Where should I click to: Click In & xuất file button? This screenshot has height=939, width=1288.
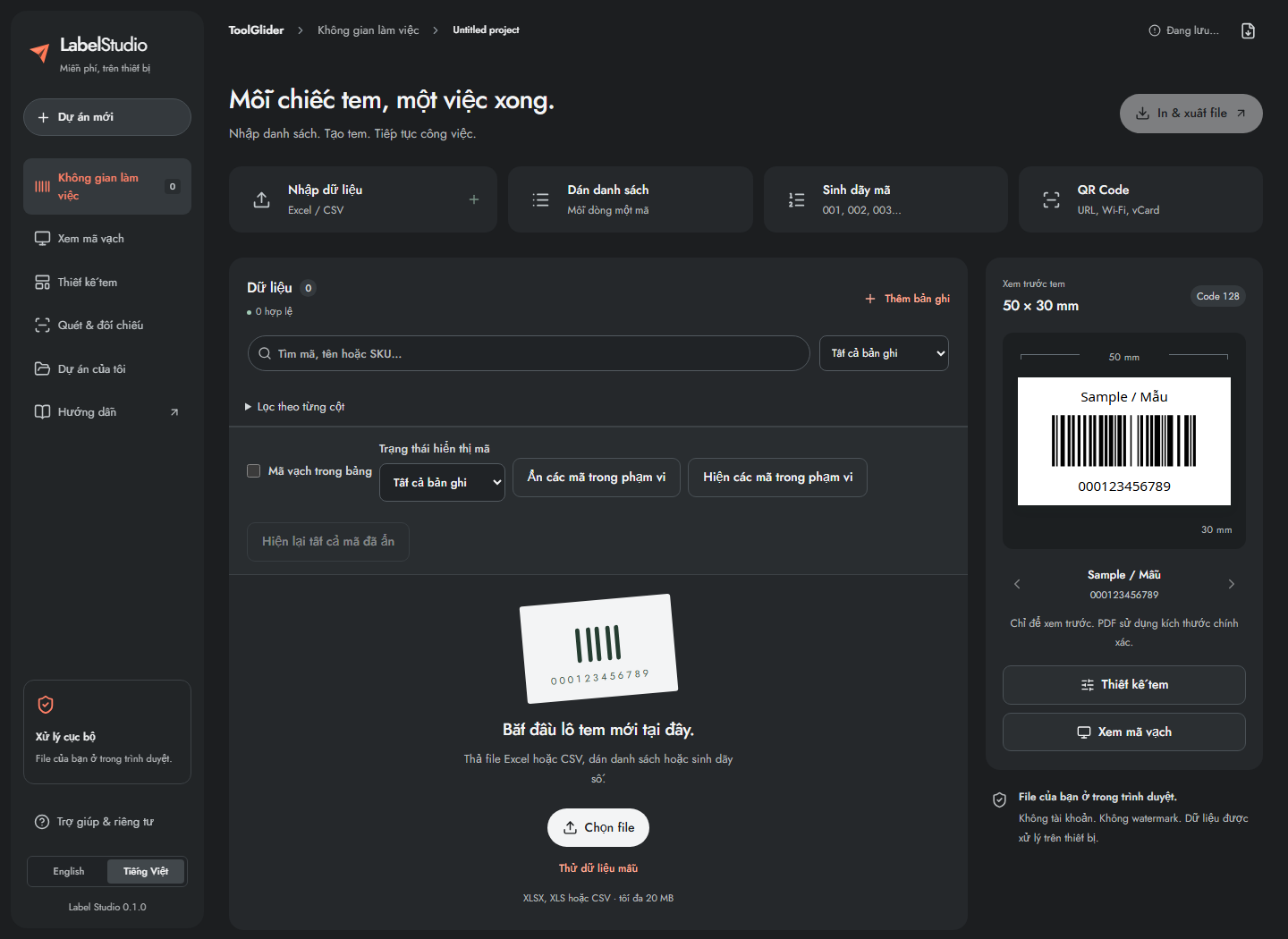pos(1191,114)
